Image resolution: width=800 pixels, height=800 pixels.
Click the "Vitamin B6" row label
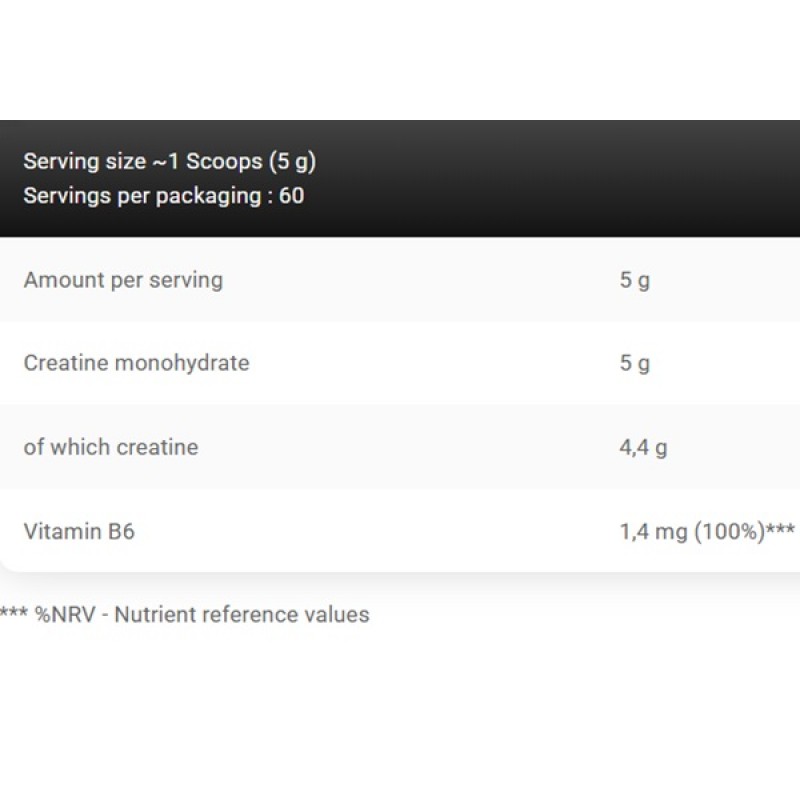(x=79, y=531)
